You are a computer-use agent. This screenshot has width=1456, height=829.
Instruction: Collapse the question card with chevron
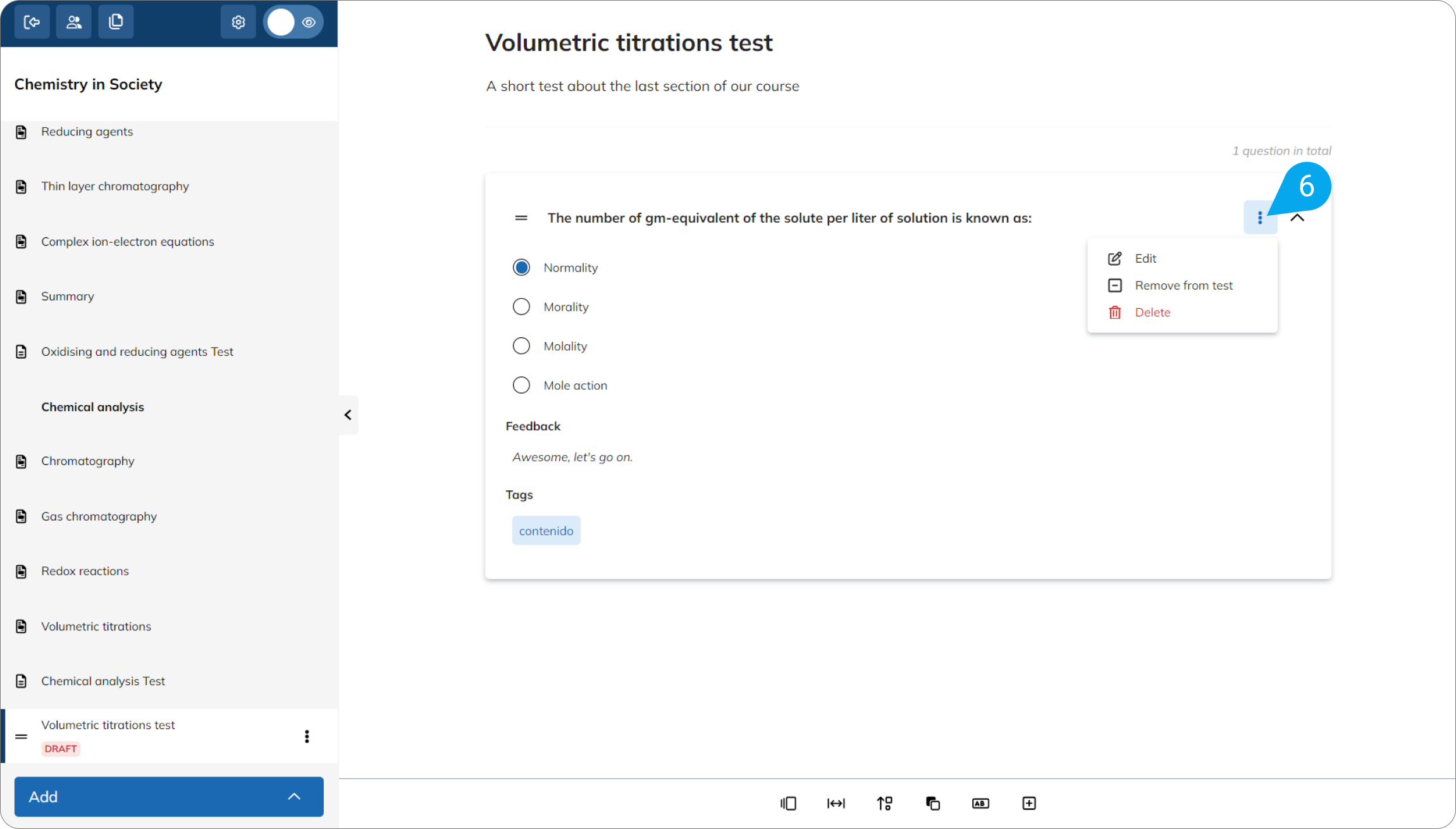point(1297,218)
